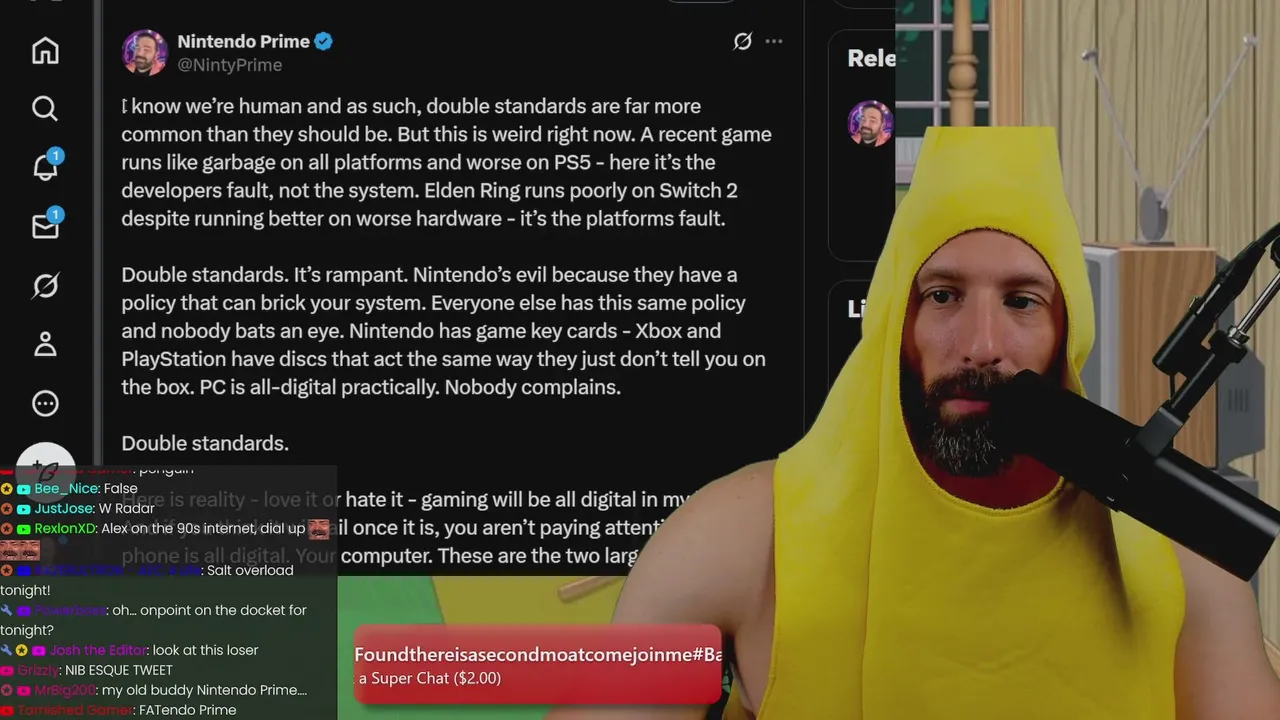
Task: Open the @NintyPrime handle link
Action: (x=229, y=65)
